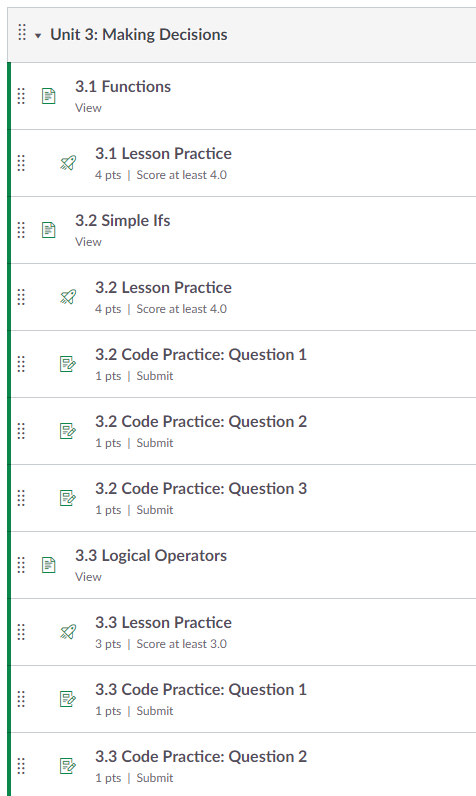The width and height of the screenshot is (476, 796).
Task: Click the page icon next to 3.2 Simple Ifs
Action: 49,230
